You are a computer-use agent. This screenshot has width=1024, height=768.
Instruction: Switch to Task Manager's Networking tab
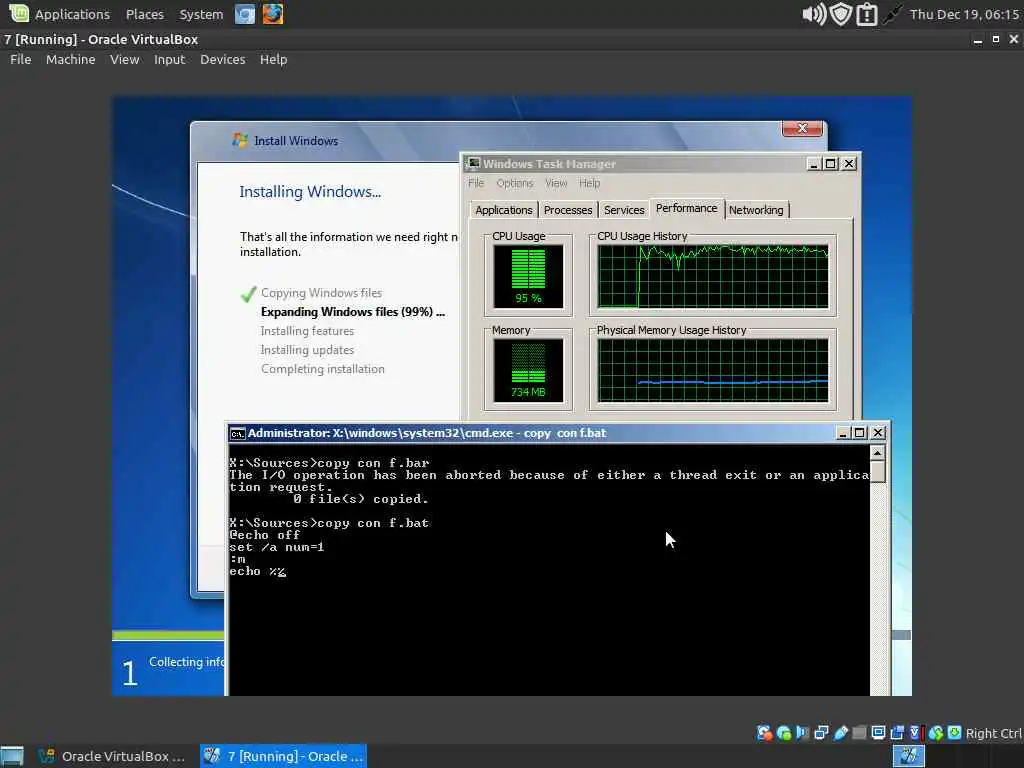pos(756,210)
